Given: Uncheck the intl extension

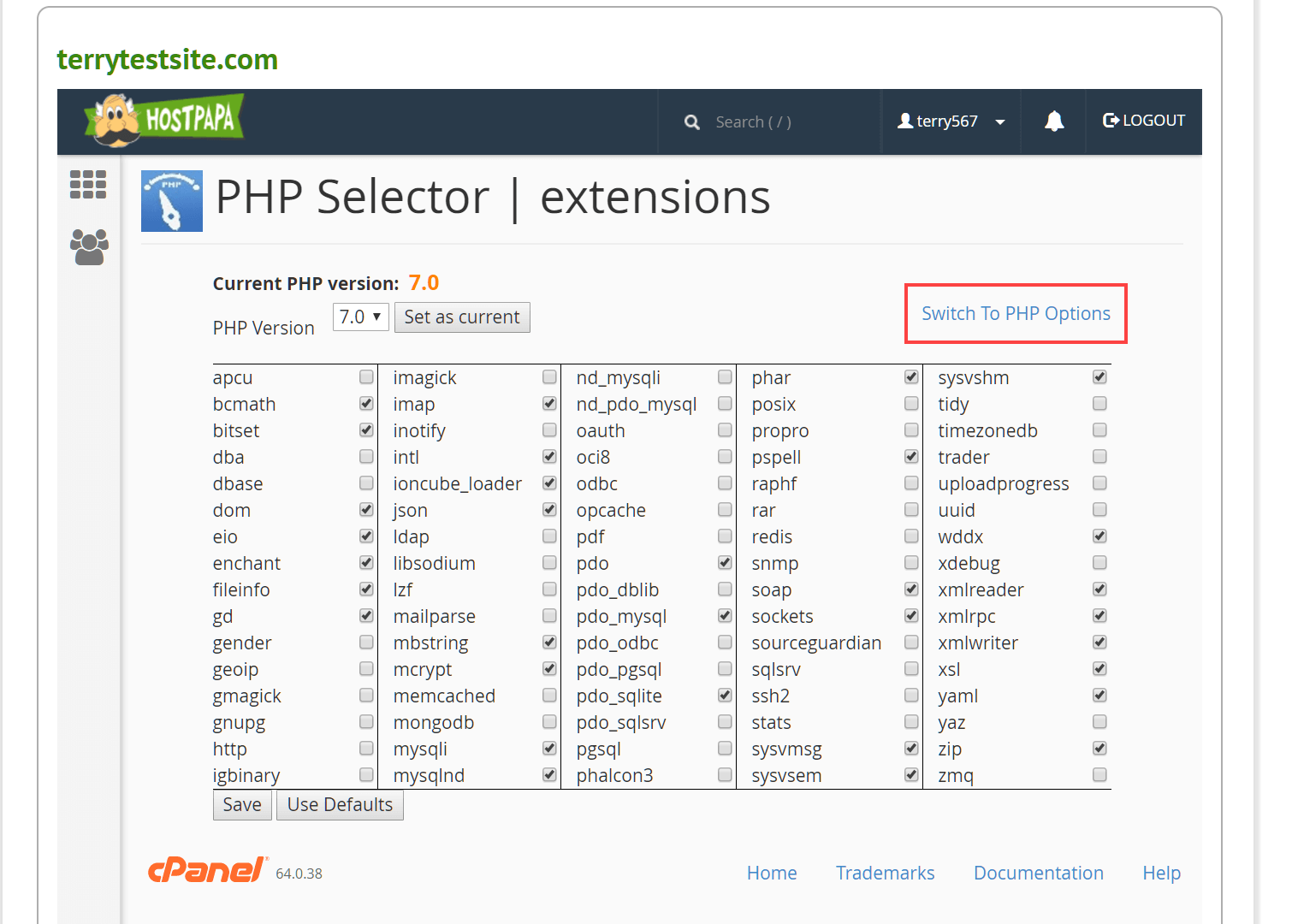Looking at the screenshot, I should (549, 456).
